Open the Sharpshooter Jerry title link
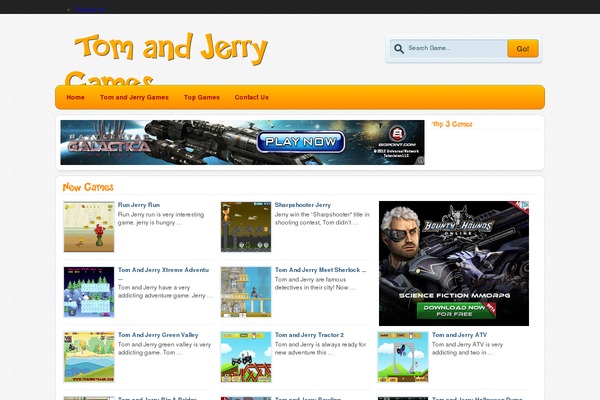Image resolution: width=600 pixels, height=400 pixels. tap(303, 205)
